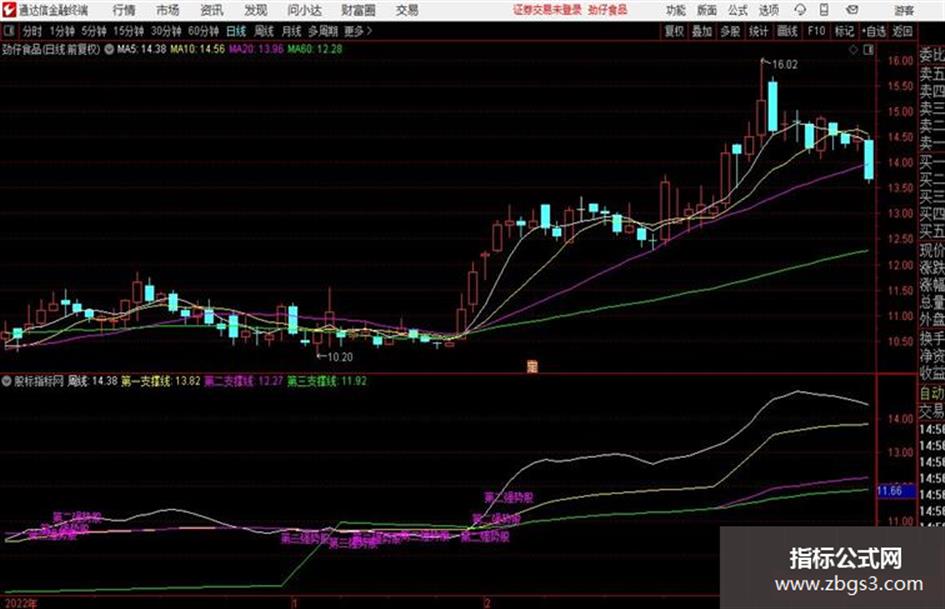Click the F10 company info button
Screen dimensions: 945x609
(817, 31)
